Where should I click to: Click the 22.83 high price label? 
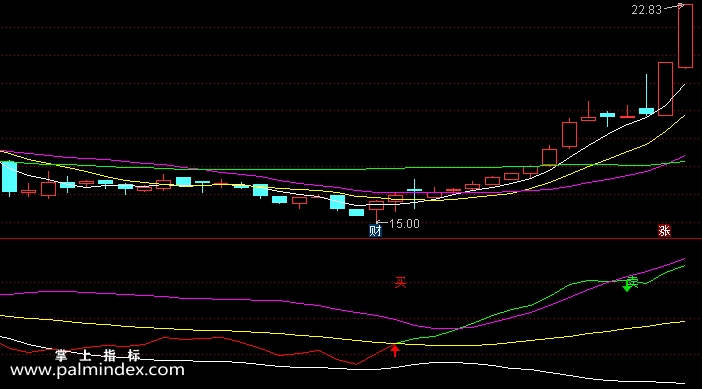(646, 10)
